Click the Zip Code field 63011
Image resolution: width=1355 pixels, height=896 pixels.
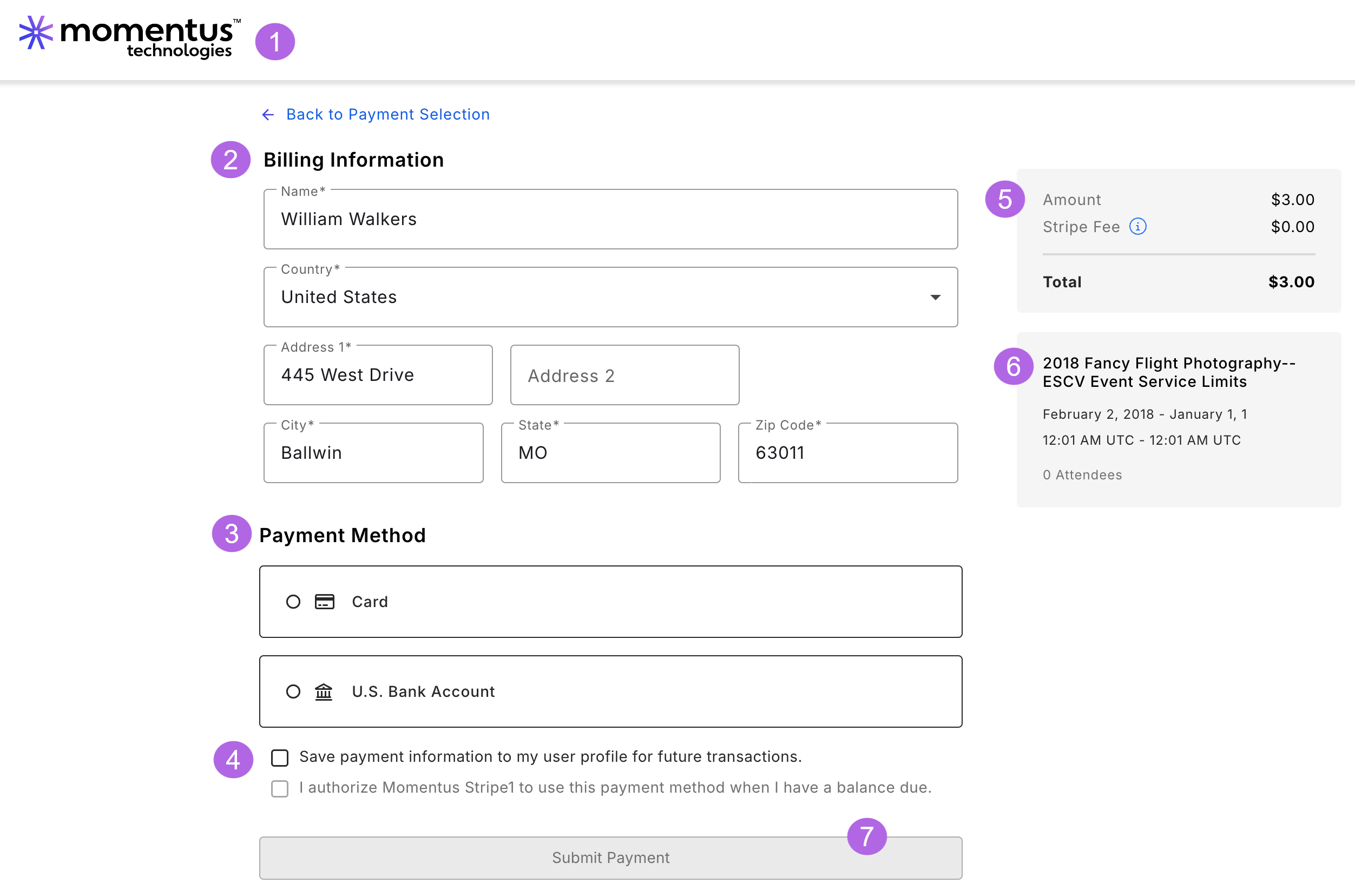click(847, 453)
